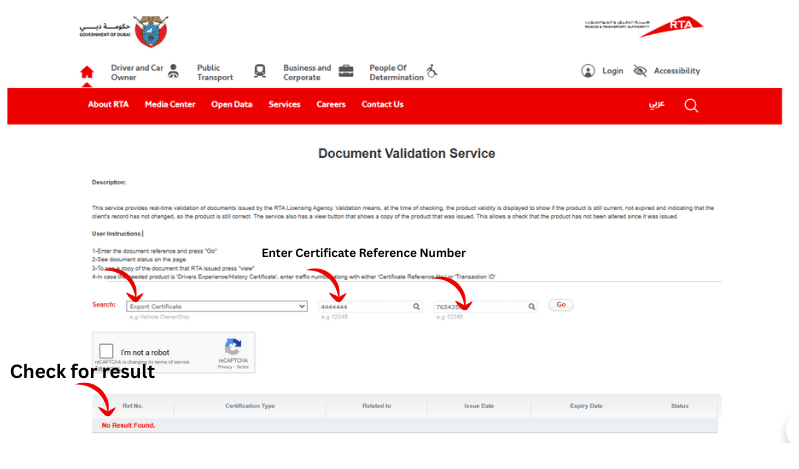Open the Government of Dubai logo
The height and width of the screenshot is (469, 799).
[x=124, y=32]
